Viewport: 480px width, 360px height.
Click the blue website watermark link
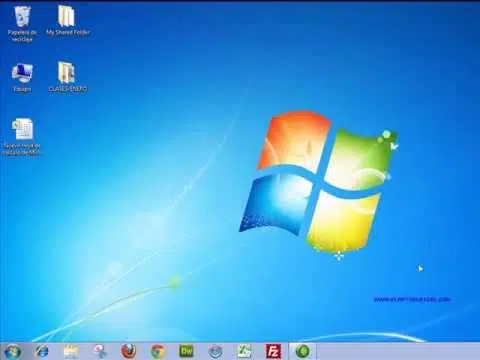point(411,299)
